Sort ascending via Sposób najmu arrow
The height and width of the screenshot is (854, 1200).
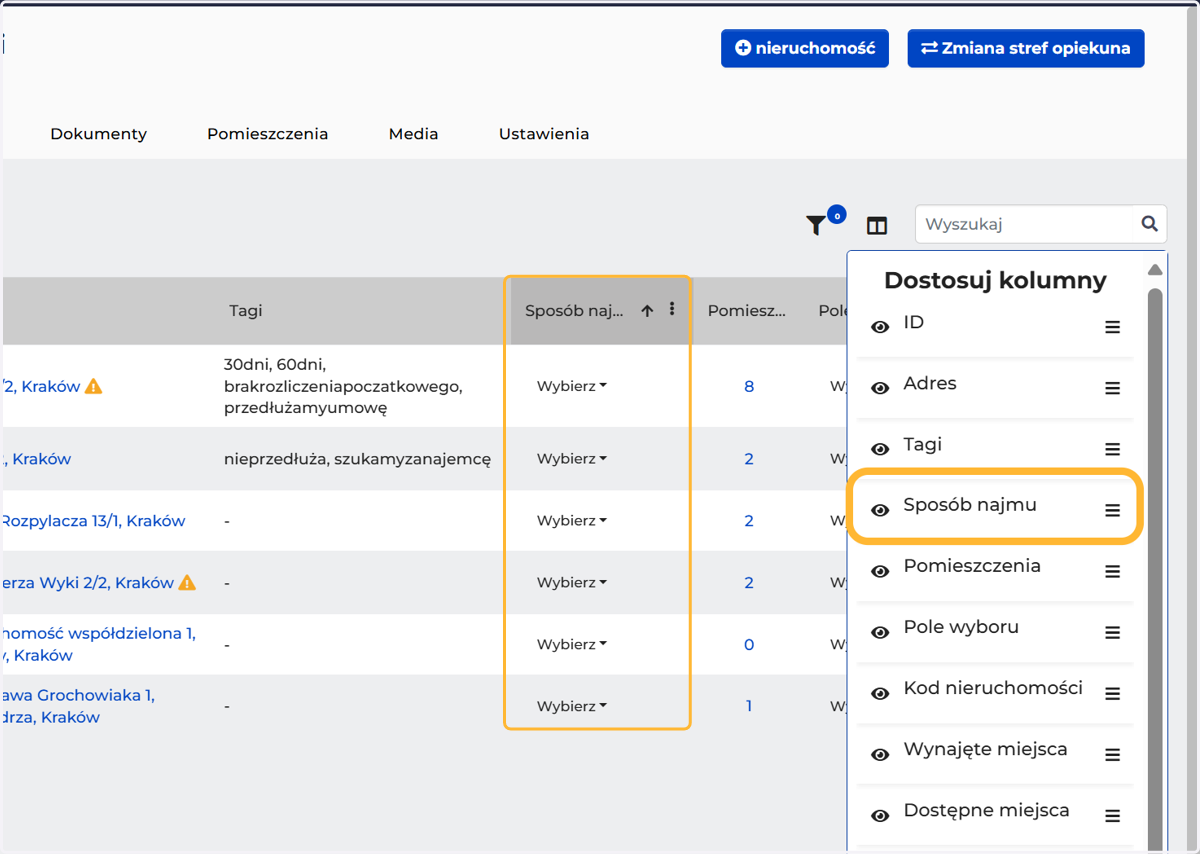[x=647, y=311]
